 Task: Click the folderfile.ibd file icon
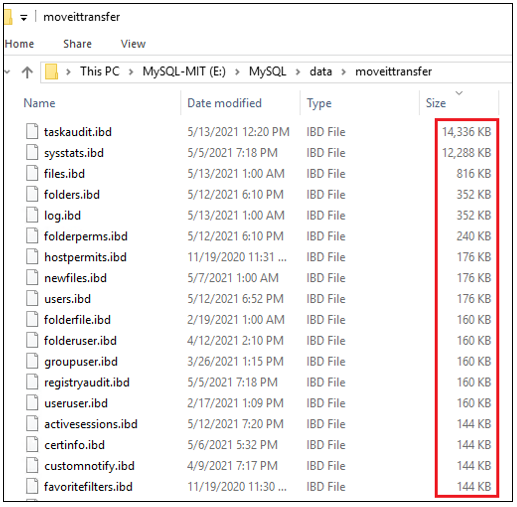(32, 319)
